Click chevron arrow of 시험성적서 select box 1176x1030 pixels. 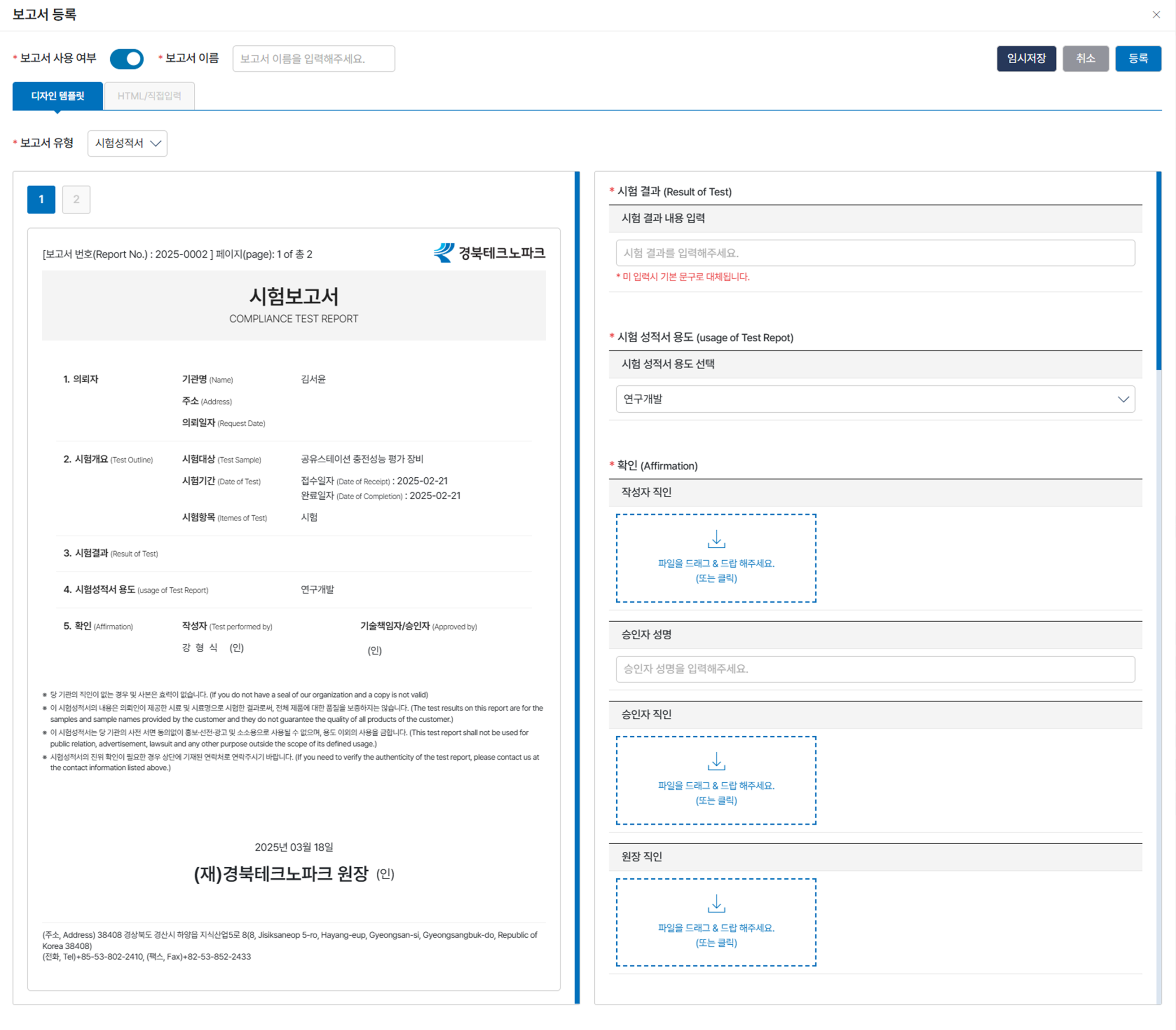156,143
